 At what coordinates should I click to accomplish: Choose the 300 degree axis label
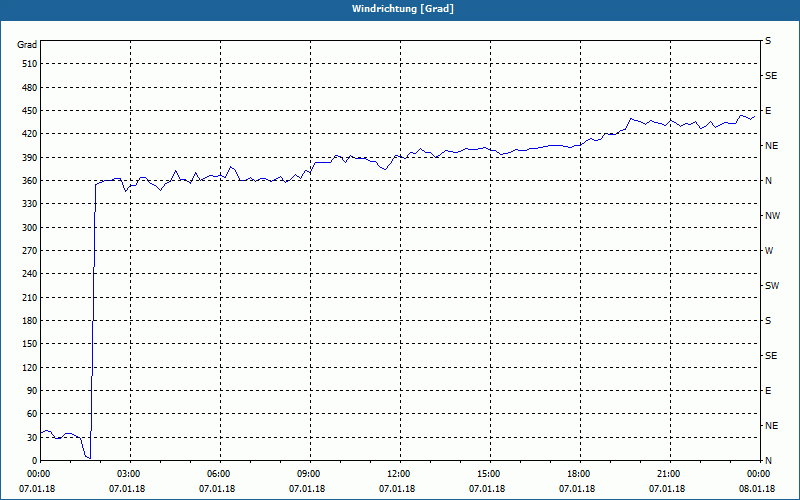tap(30, 228)
